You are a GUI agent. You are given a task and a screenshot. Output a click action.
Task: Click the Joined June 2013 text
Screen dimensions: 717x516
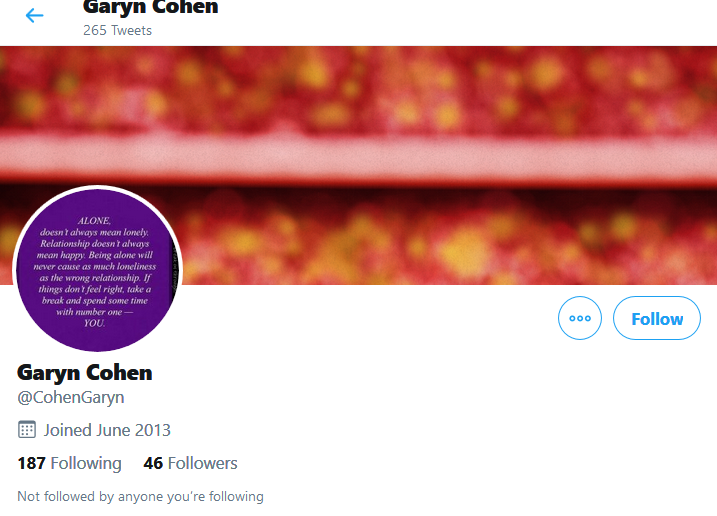pyautogui.click(x=107, y=430)
